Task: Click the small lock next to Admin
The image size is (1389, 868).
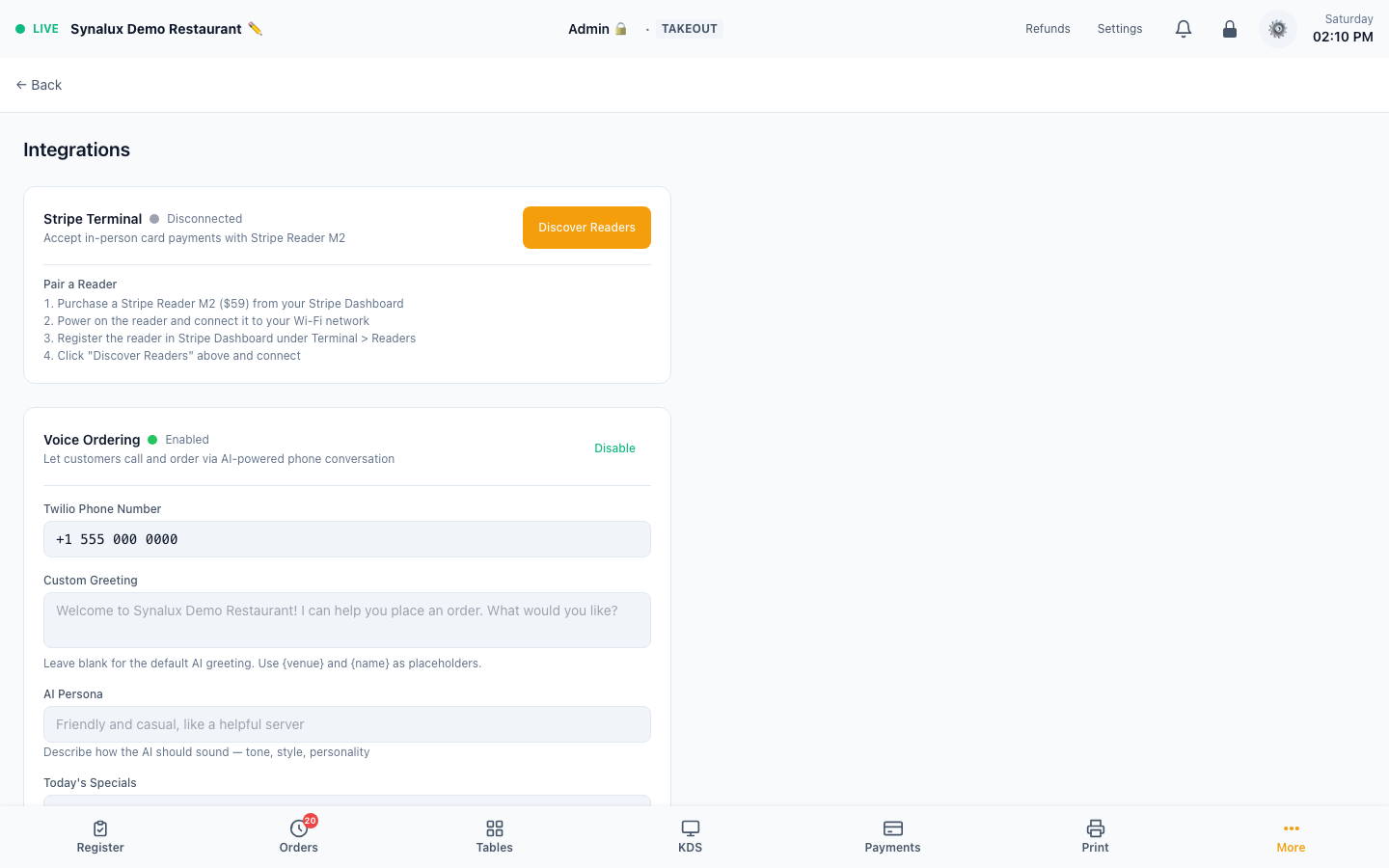Action: click(621, 29)
